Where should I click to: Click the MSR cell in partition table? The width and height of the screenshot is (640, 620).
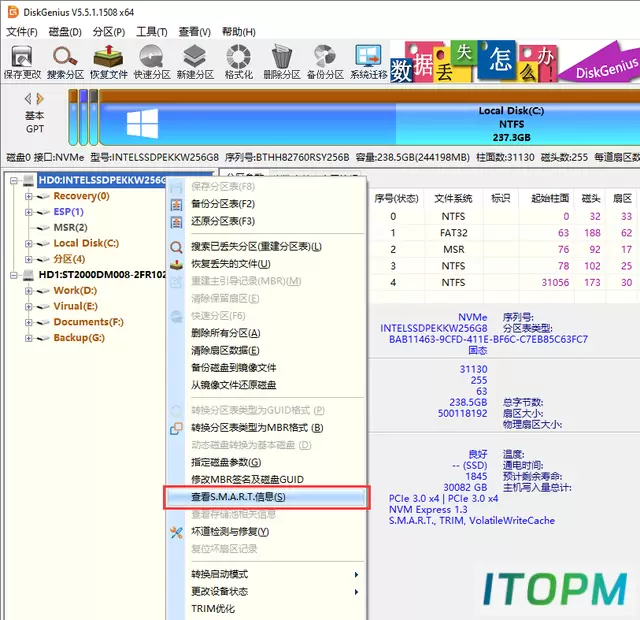click(x=453, y=249)
